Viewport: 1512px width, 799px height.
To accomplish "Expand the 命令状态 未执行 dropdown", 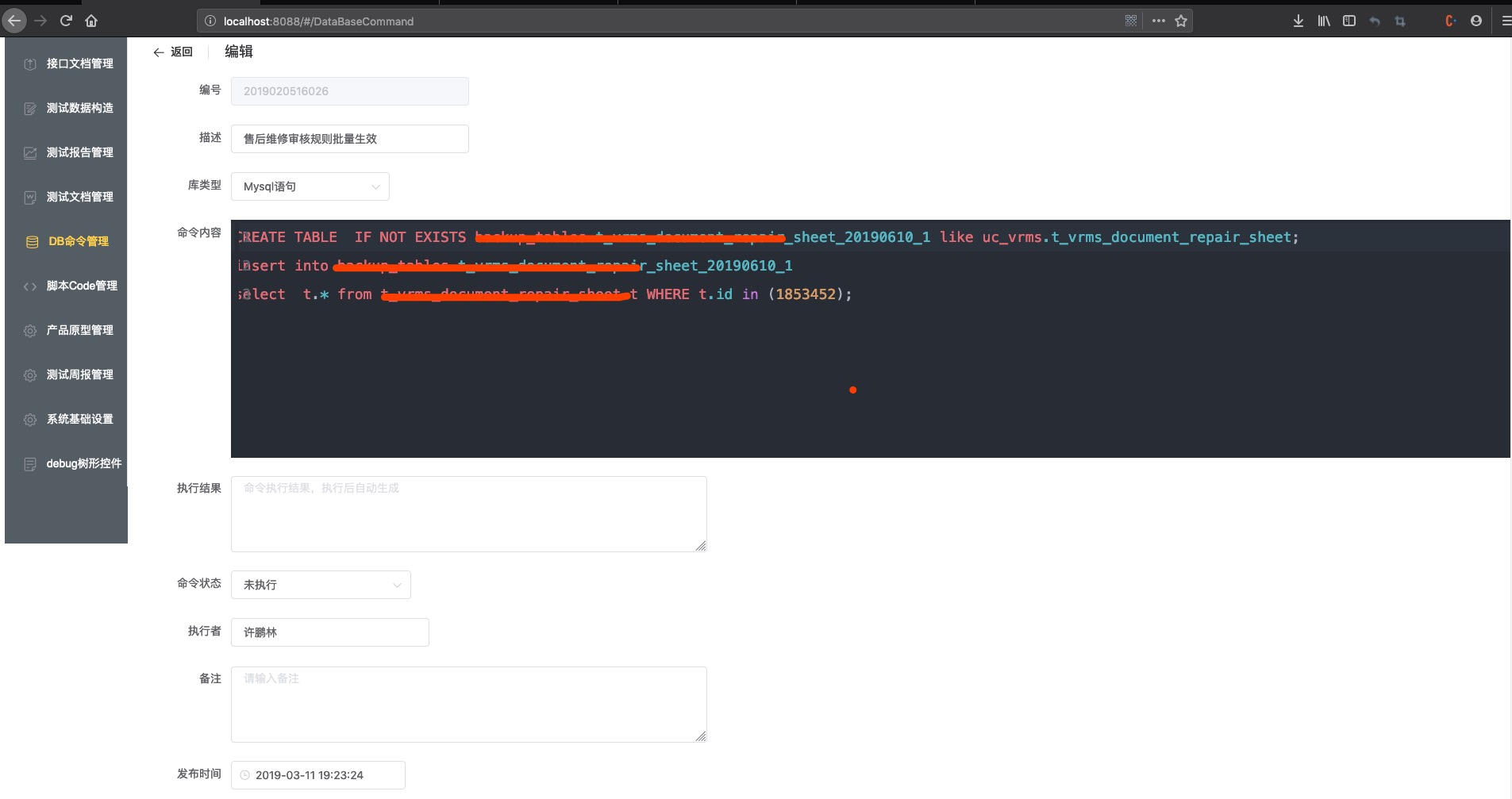I will pos(321,585).
